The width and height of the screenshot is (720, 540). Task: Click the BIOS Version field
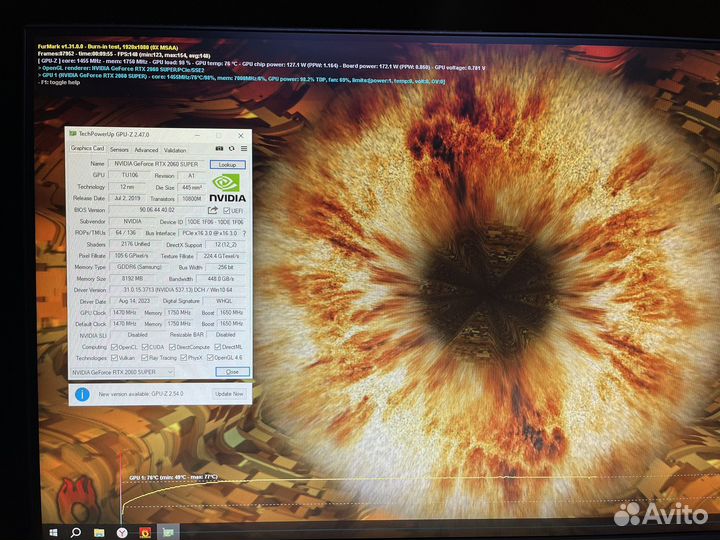tap(157, 210)
